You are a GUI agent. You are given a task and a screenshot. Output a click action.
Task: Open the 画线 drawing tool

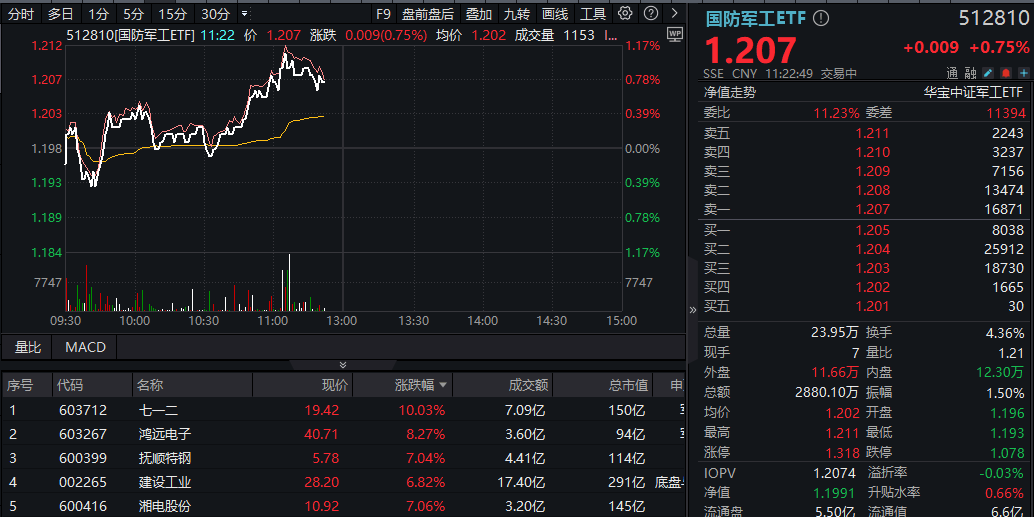pyautogui.click(x=555, y=14)
